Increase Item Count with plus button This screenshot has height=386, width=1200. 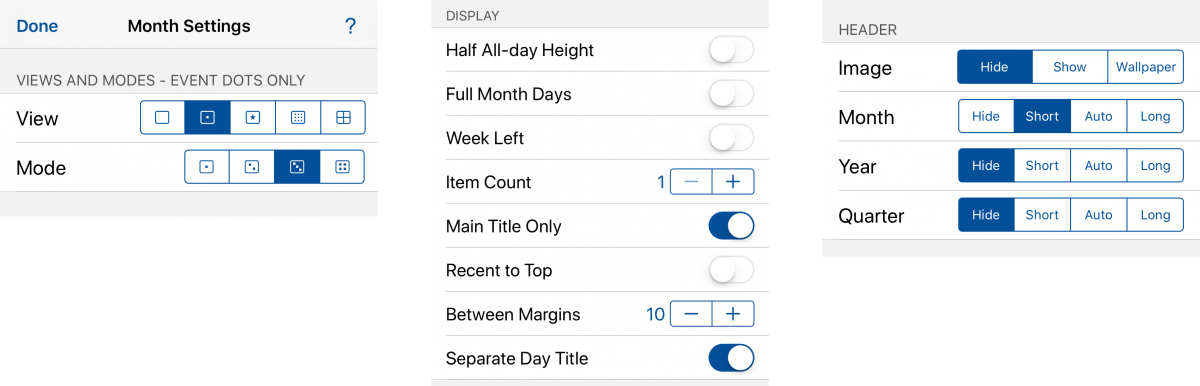coord(733,182)
